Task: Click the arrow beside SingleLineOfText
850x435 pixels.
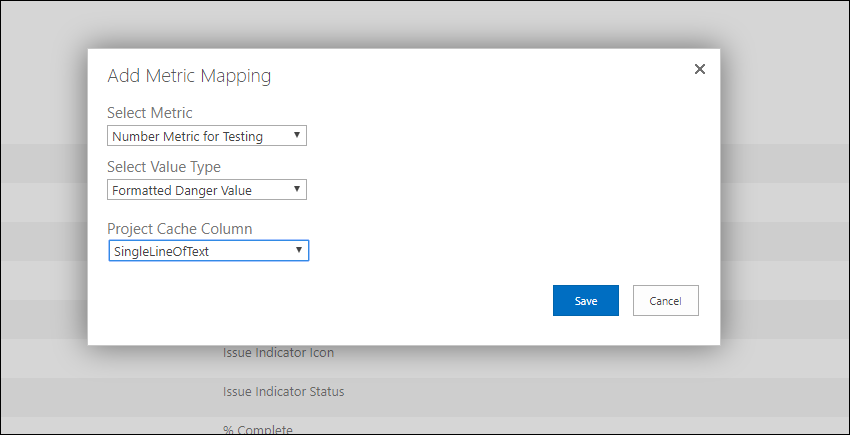Action: (x=299, y=250)
